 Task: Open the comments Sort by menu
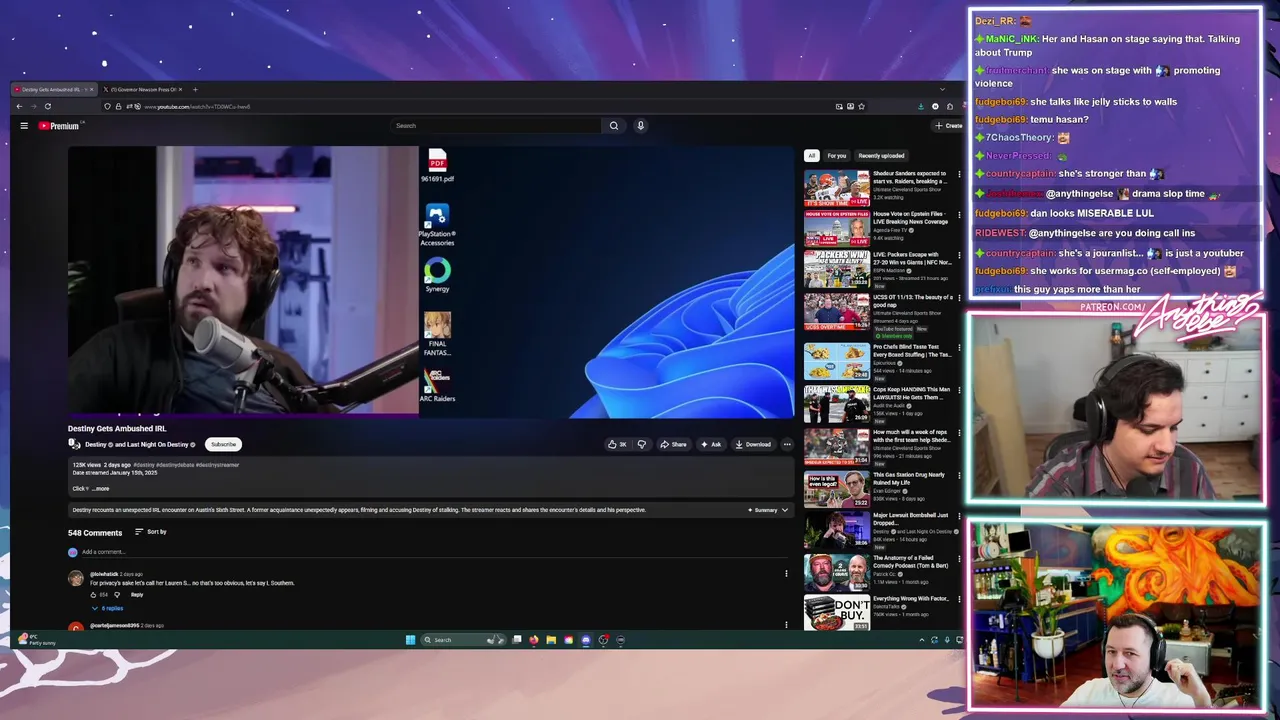pos(151,532)
